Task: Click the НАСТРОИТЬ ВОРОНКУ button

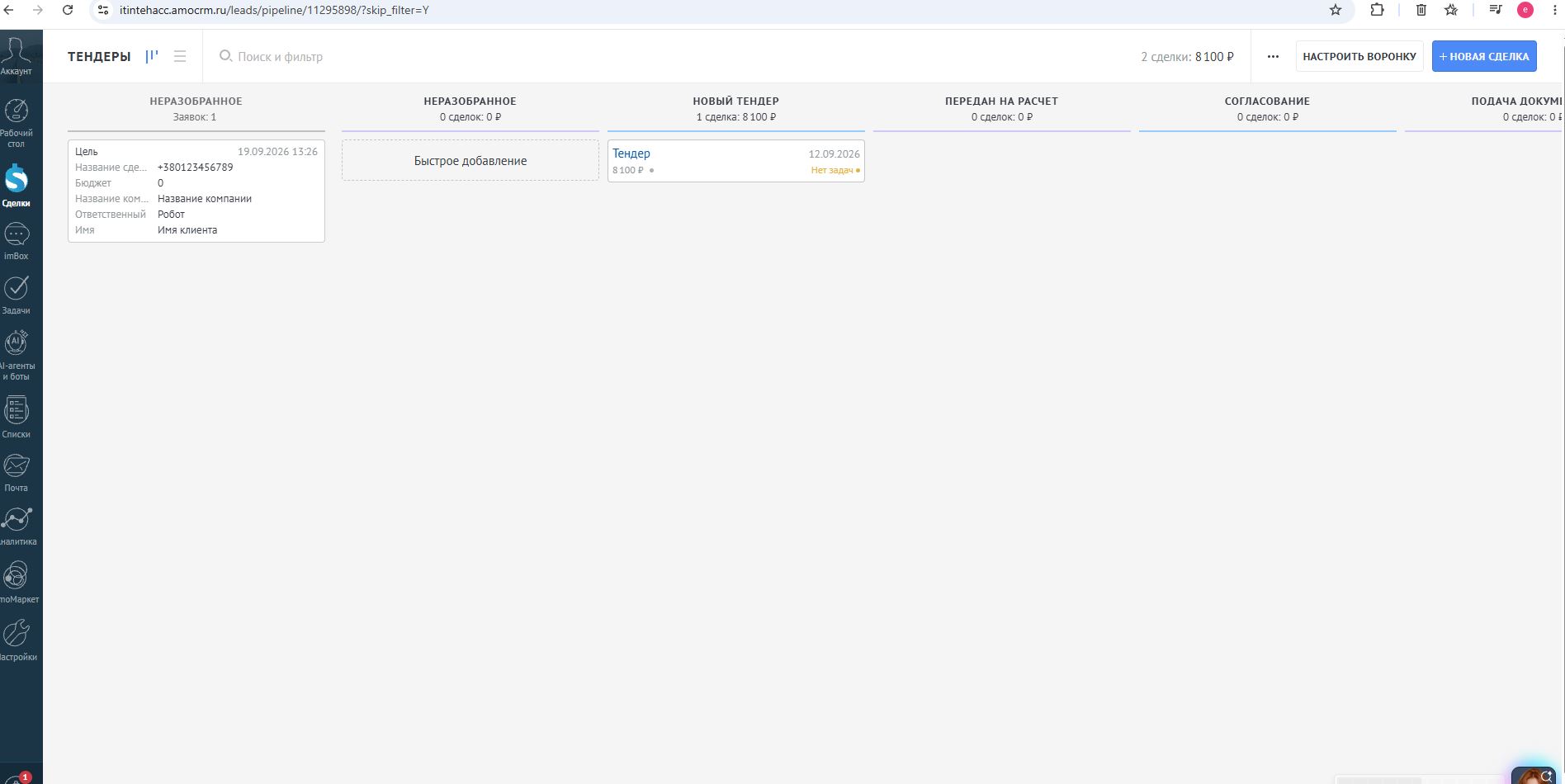Action: point(1359,56)
